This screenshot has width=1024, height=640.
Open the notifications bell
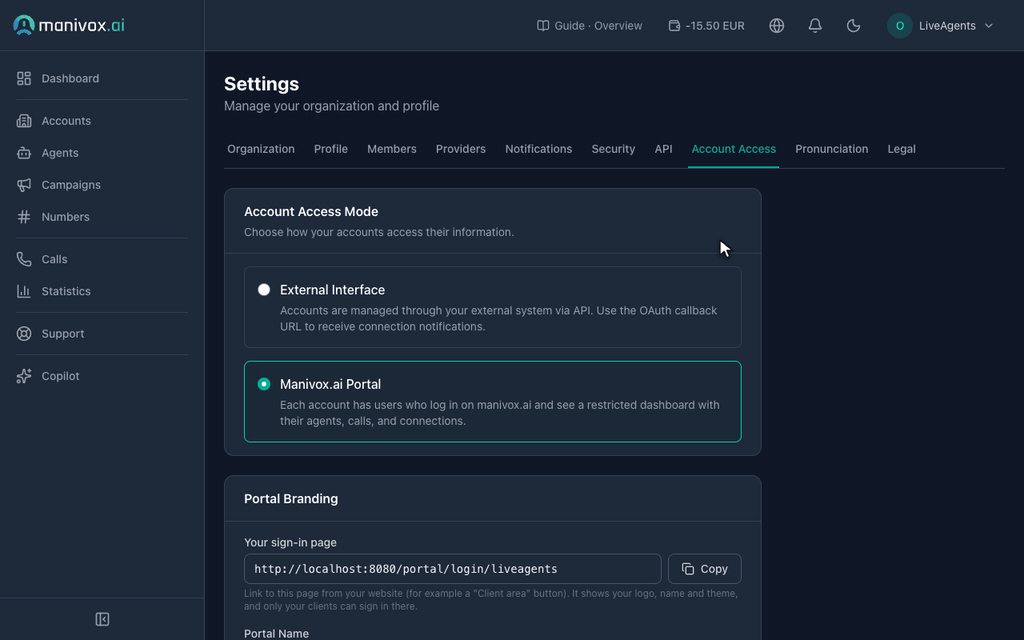coord(815,25)
